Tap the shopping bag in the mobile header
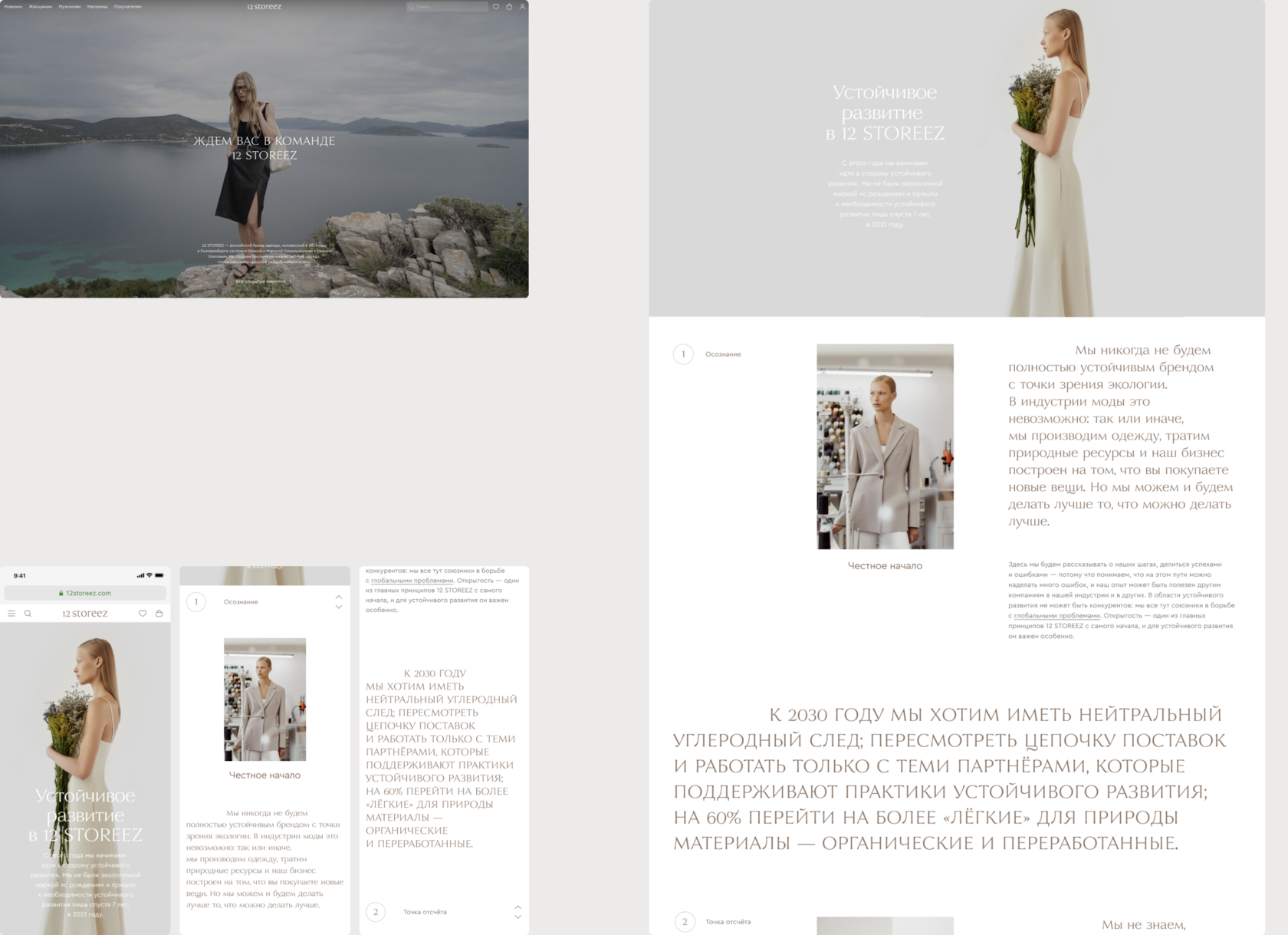Image resolution: width=1288 pixels, height=935 pixels. point(159,614)
